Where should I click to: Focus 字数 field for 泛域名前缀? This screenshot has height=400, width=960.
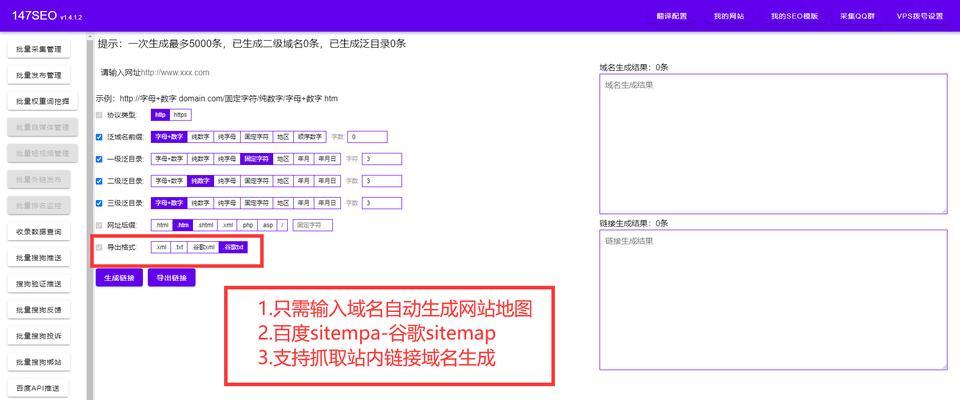click(367, 137)
